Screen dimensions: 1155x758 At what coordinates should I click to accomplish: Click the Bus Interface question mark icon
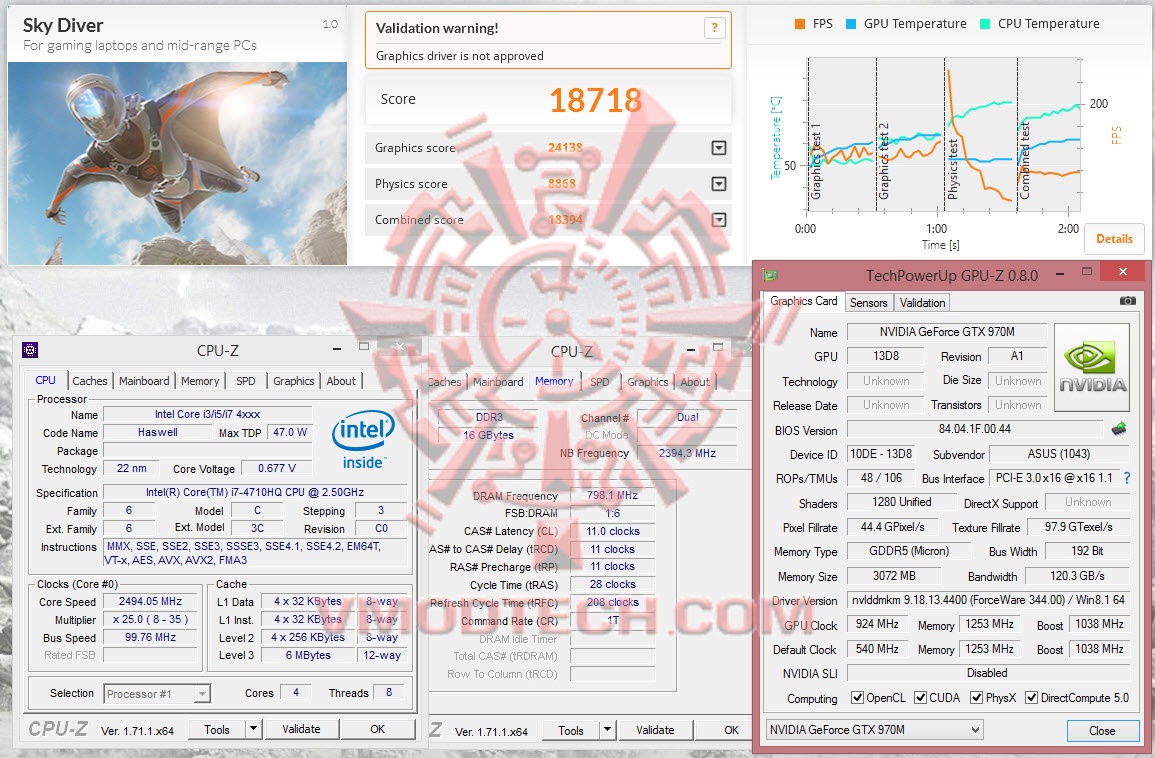click(x=1127, y=478)
